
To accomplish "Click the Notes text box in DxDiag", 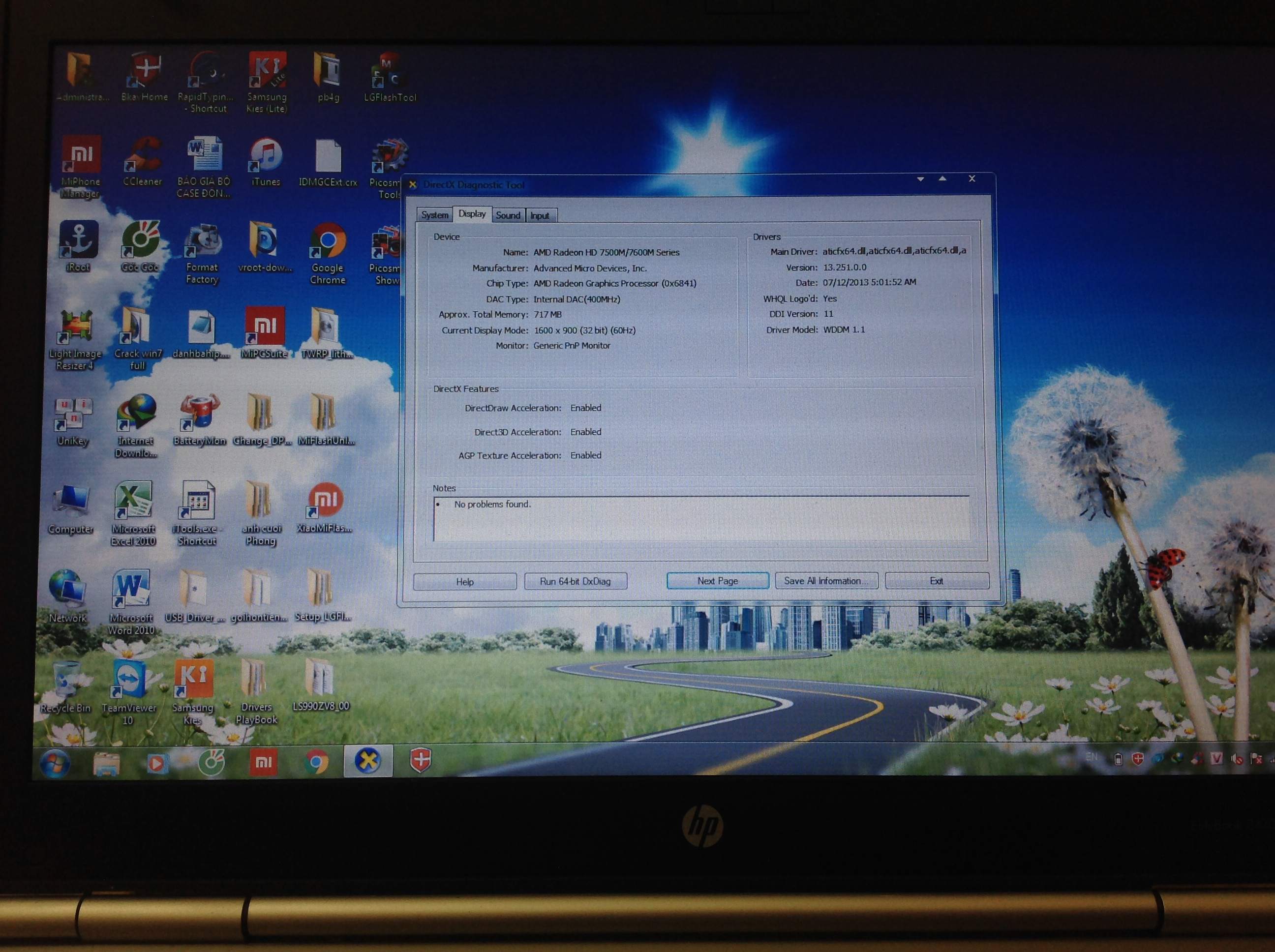I will [701, 519].
